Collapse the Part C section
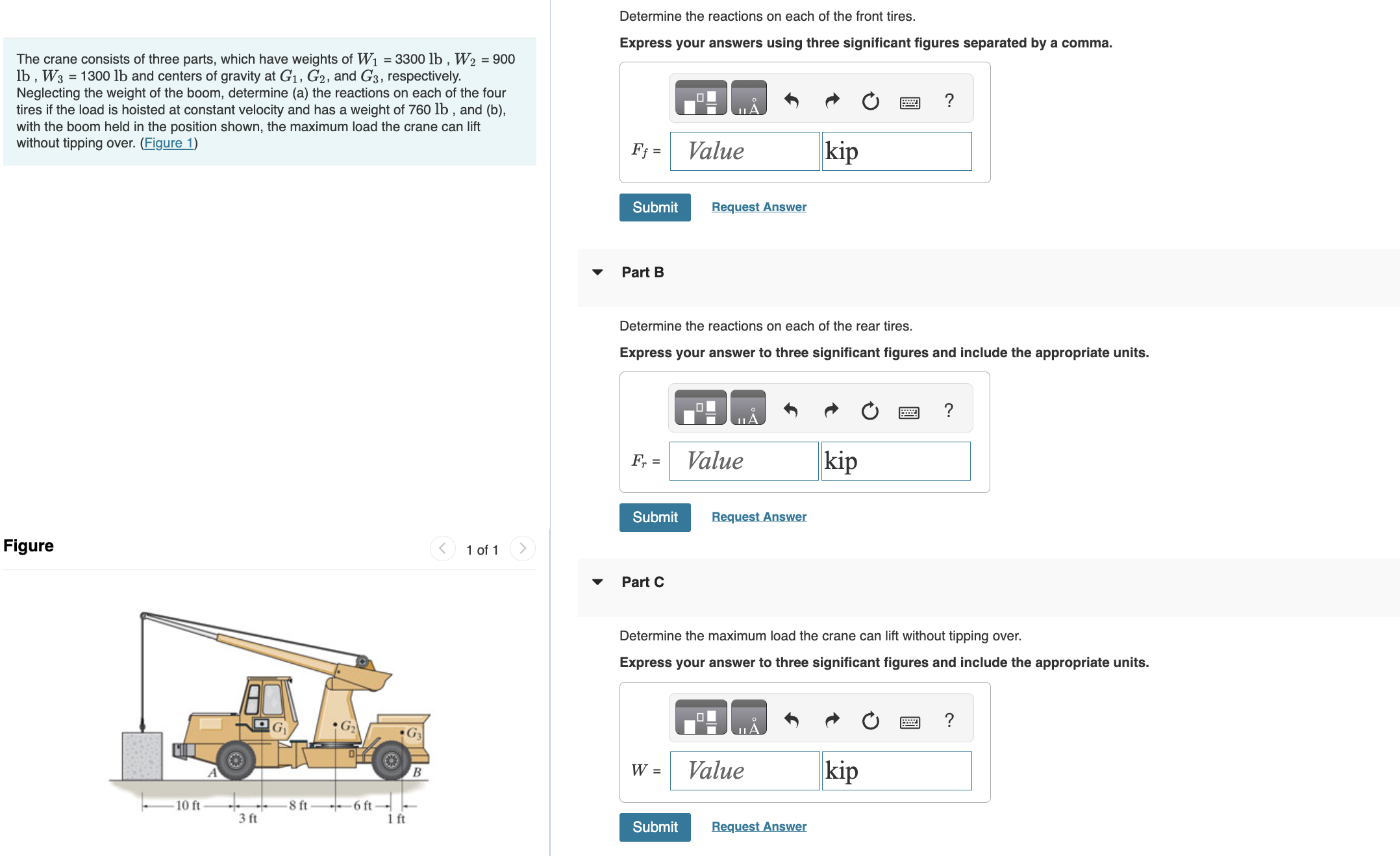 [x=597, y=582]
